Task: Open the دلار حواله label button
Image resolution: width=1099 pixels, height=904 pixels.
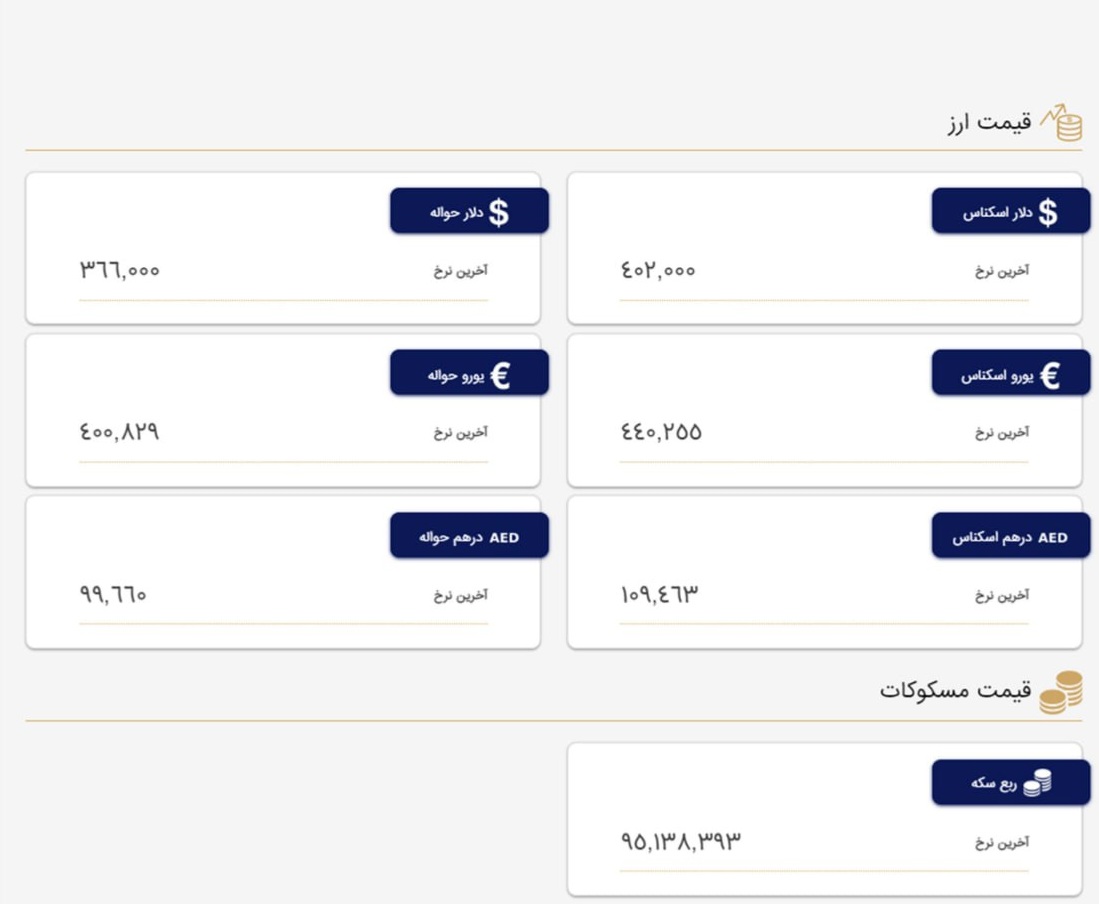Action: (x=469, y=211)
